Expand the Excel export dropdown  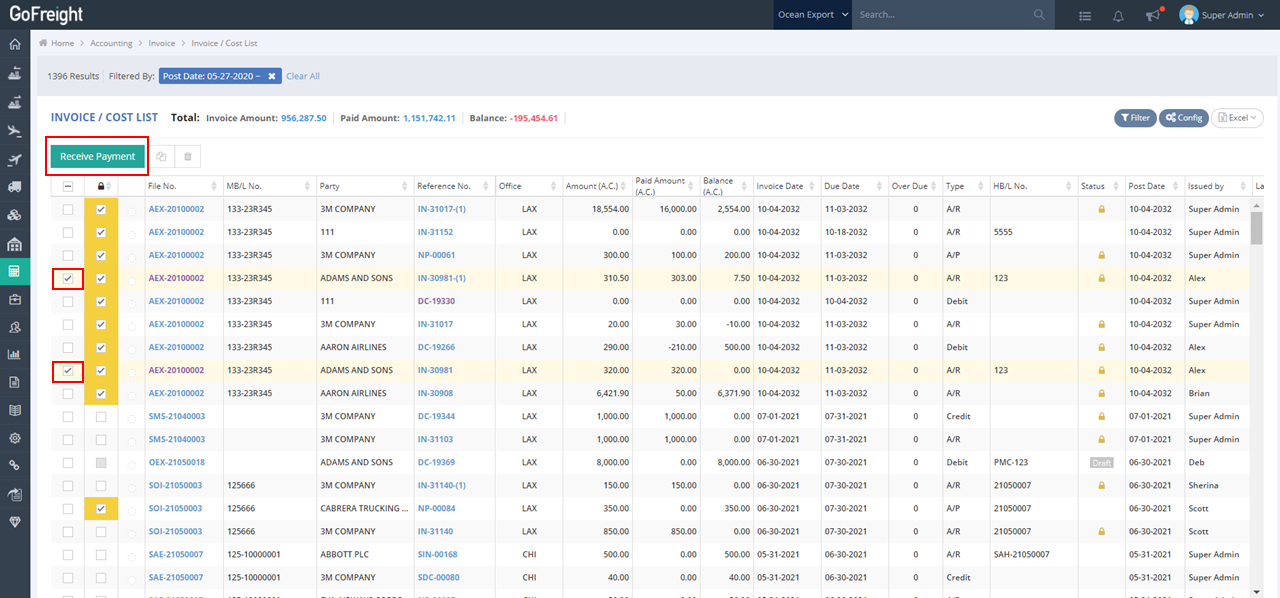click(x=1238, y=118)
